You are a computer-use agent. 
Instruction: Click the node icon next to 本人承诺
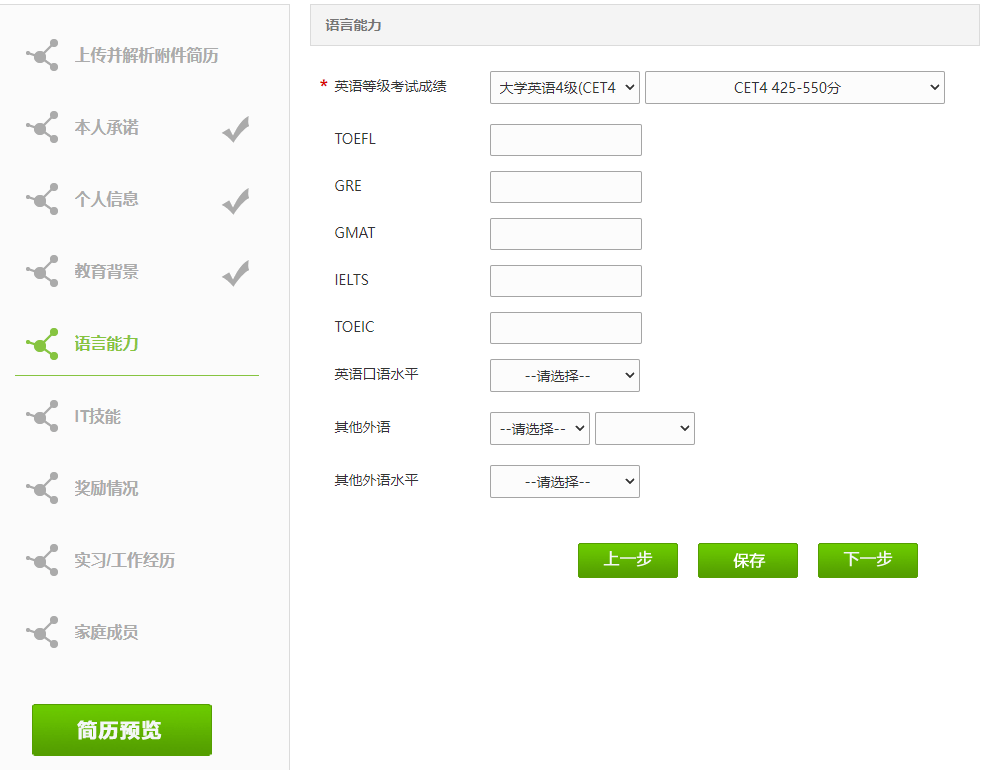point(42,127)
